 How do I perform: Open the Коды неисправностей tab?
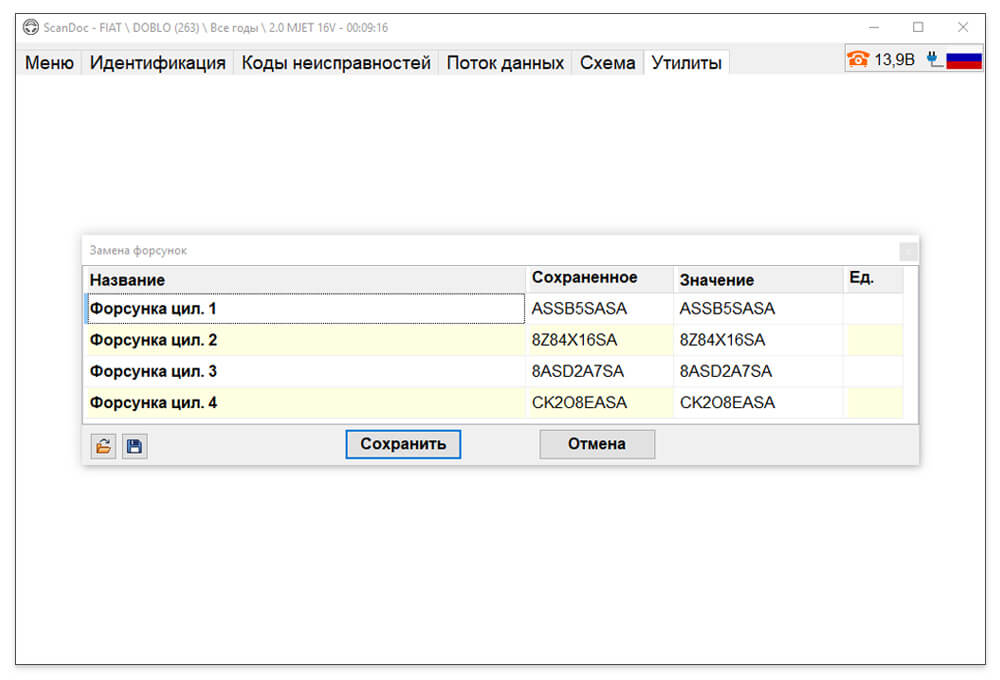pos(335,63)
